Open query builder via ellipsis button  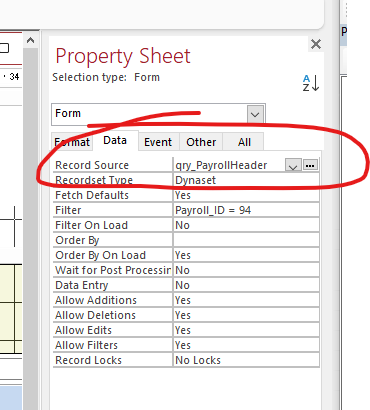310,165
